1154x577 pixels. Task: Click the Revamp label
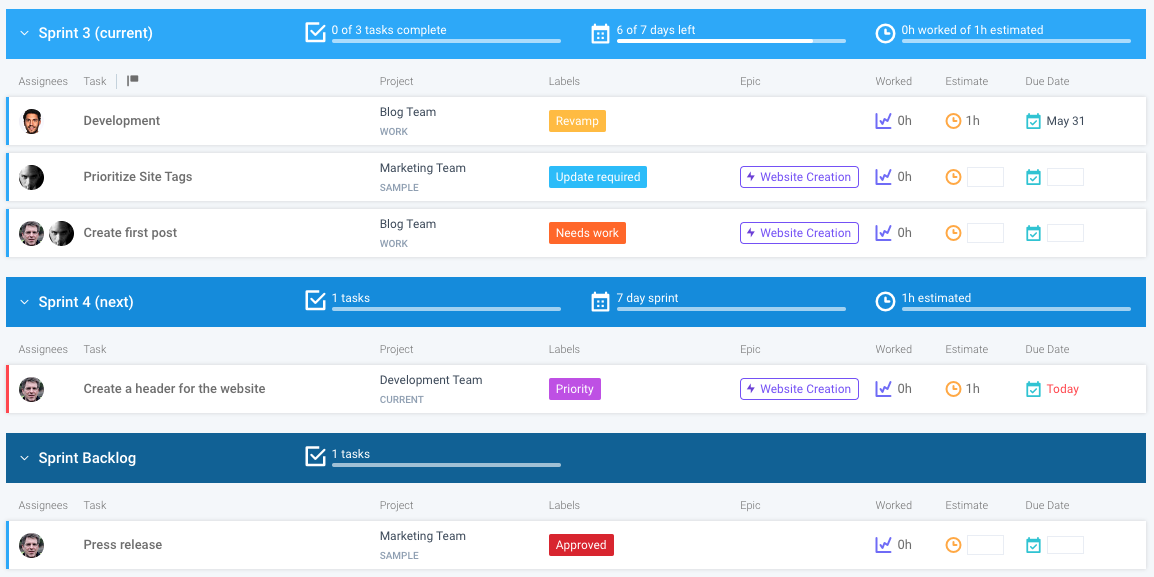tap(577, 121)
